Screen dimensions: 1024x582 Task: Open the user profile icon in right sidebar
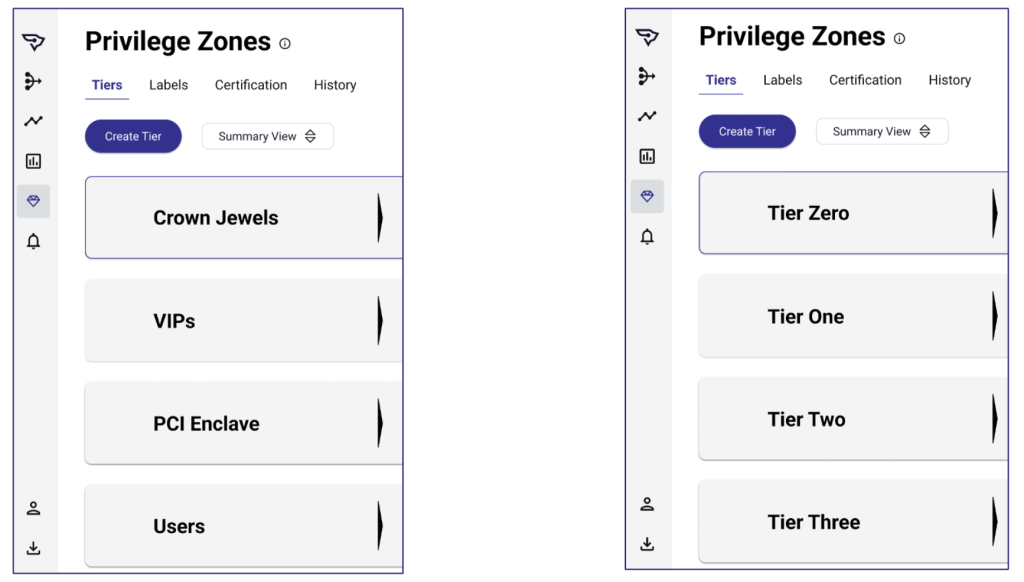pyautogui.click(x=647, y=504)
